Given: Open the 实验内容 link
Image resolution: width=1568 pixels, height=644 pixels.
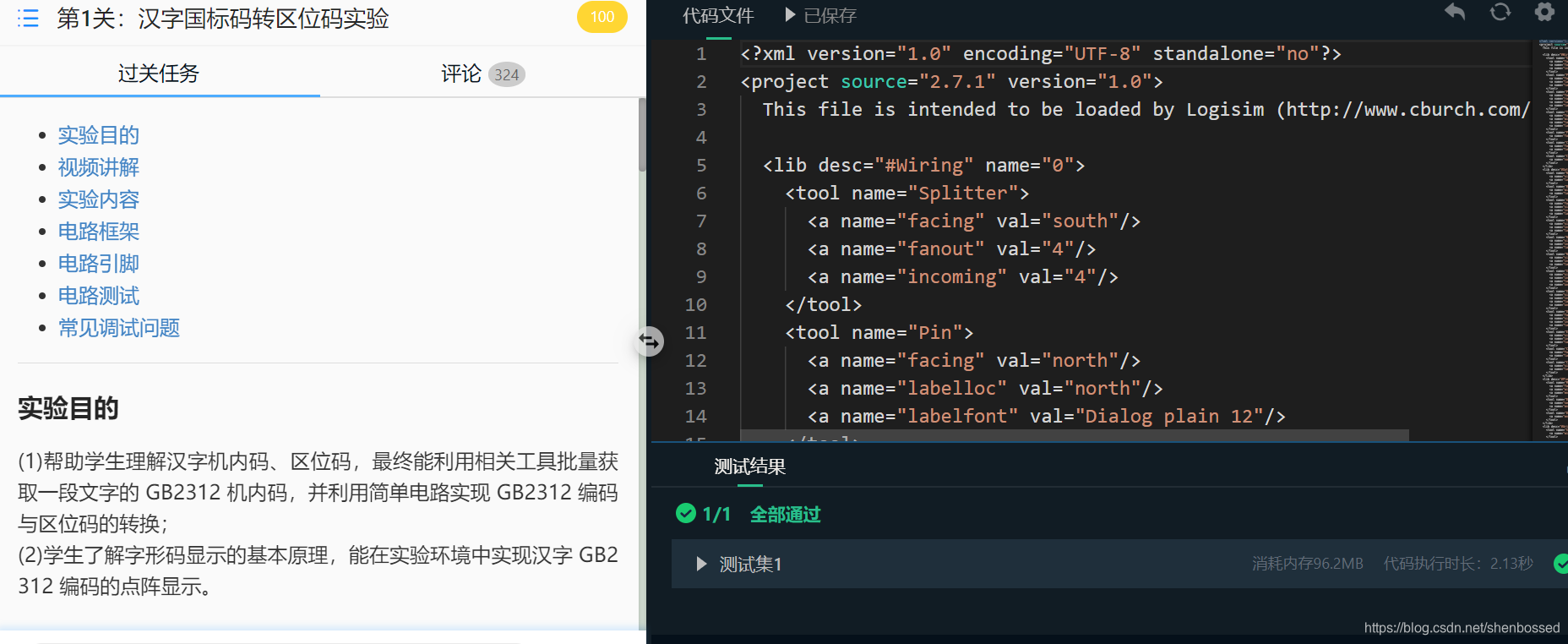Looking at the screenshot, I should tap(99, 199).
